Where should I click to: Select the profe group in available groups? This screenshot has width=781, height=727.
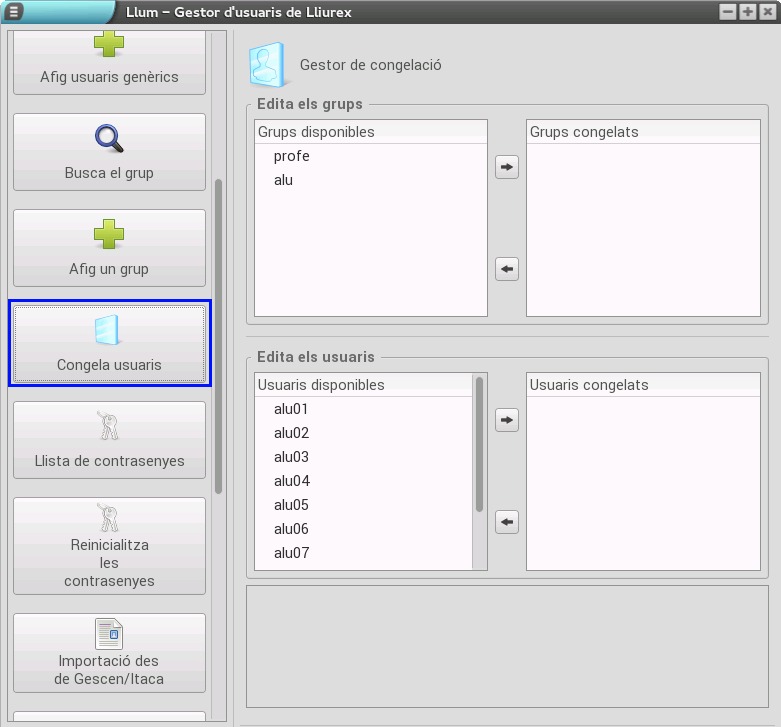click(291, 156)
